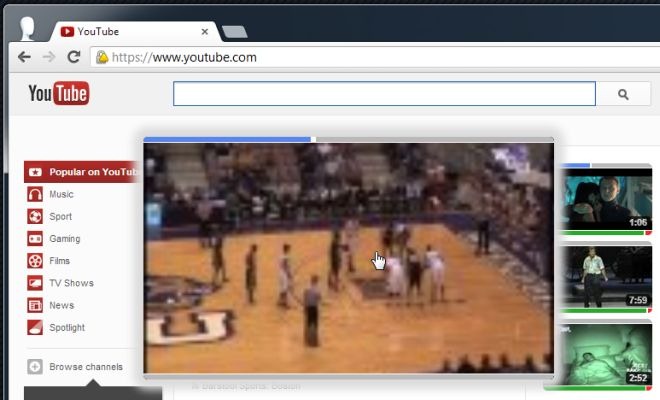
Task: Click the game controller Gaming icon
Action: pos(35,239)
